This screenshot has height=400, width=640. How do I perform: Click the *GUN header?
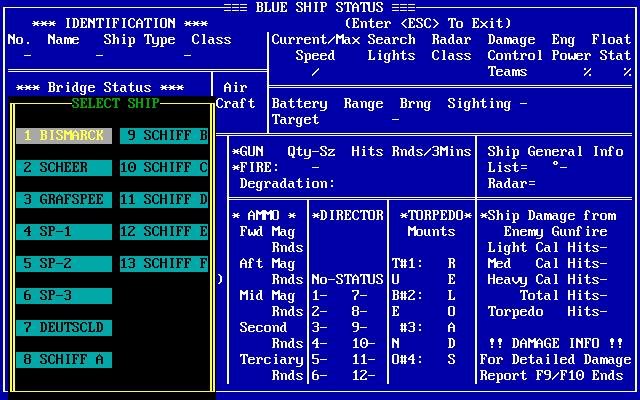pos(248,151)
